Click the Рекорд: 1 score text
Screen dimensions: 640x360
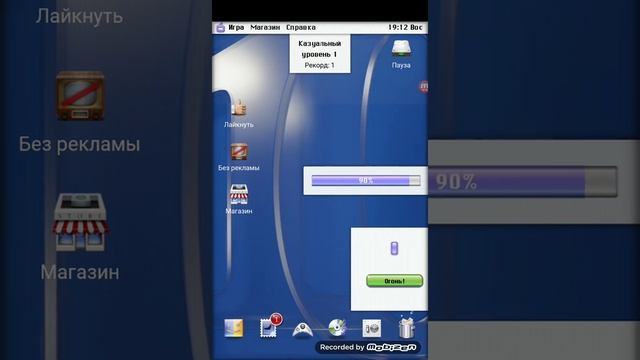(320, 65)
